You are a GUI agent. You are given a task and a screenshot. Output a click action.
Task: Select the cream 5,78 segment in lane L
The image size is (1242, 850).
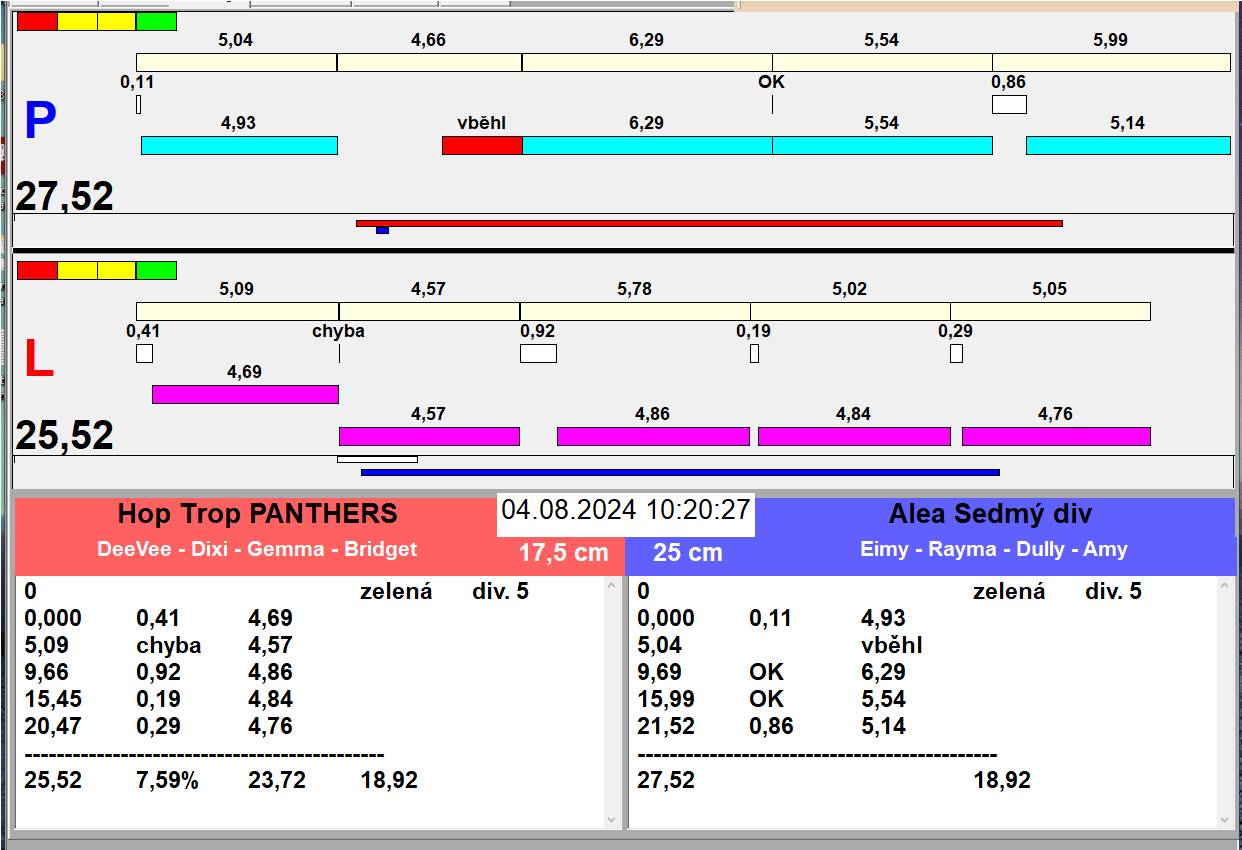pos(635,311)
